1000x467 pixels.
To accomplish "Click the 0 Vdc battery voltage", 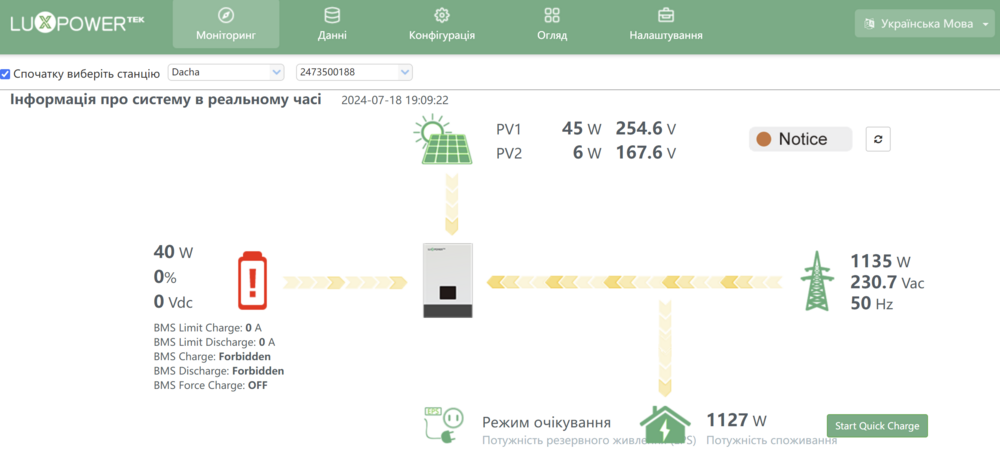I will click(x=173, y=302).
